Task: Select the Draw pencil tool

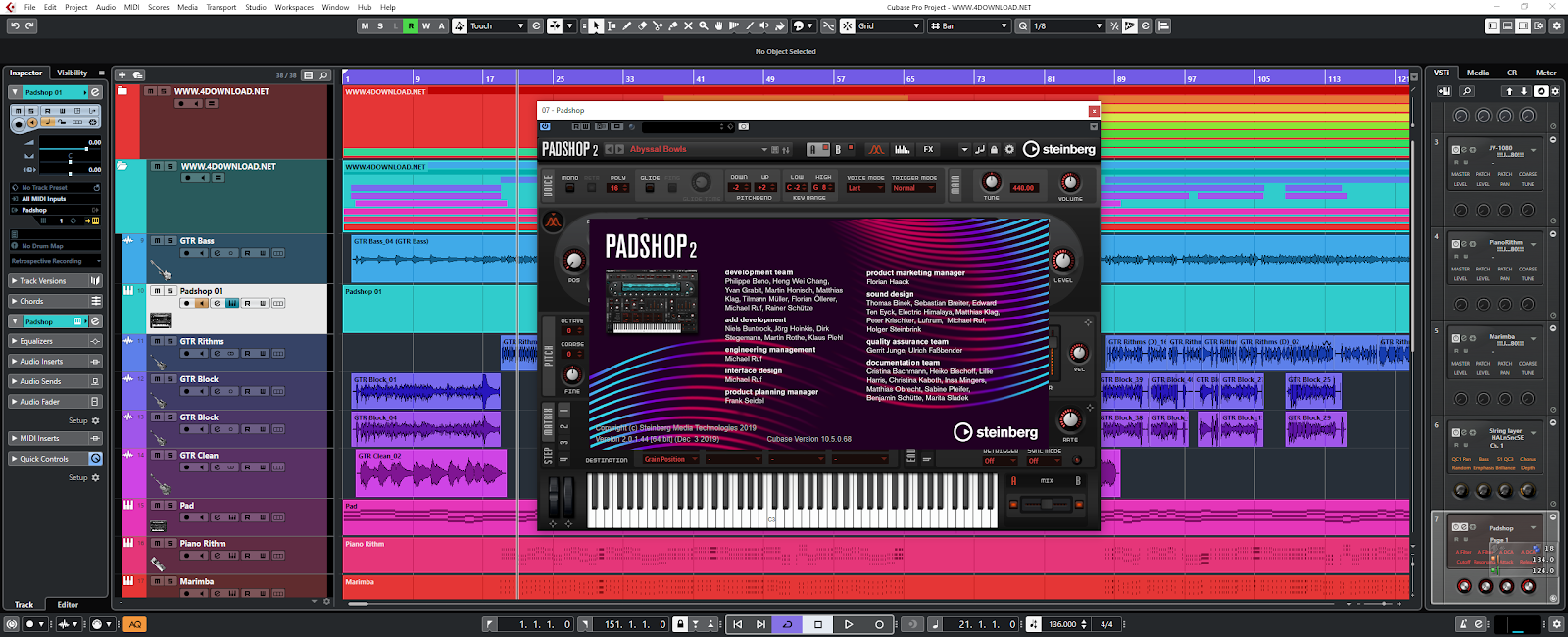Action: (627, 25)
